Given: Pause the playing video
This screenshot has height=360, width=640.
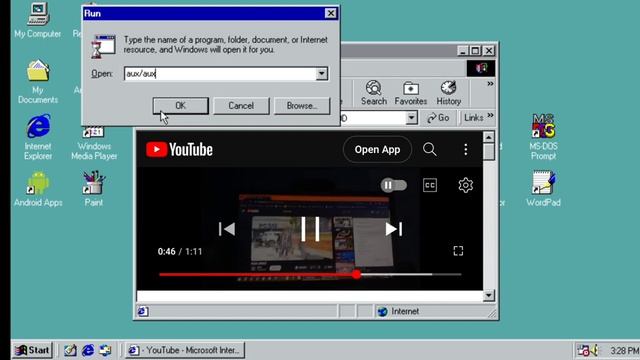Looking at the screenshot, I should [310, 229].
